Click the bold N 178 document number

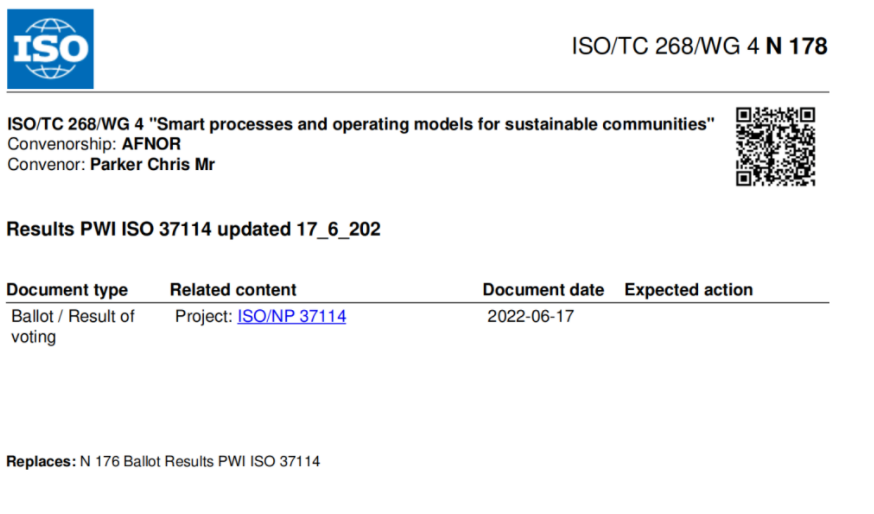pos(796,46)
